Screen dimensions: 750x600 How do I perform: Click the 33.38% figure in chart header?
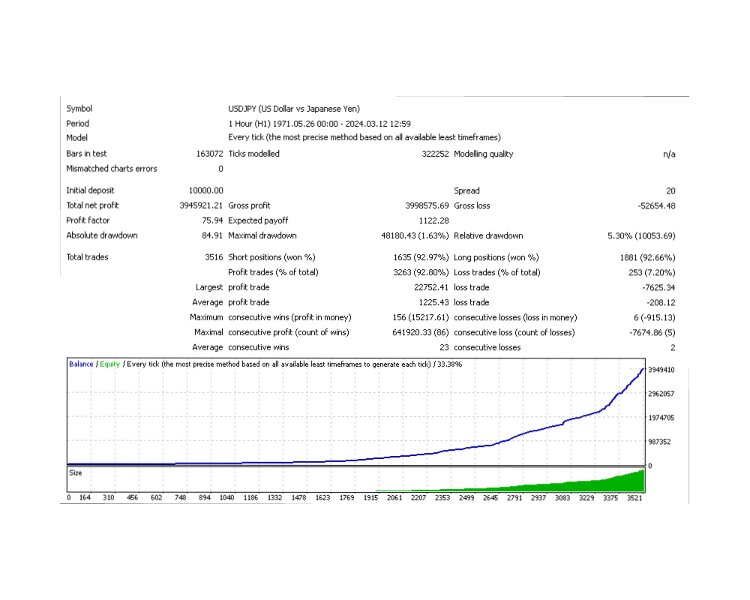[x=450, y=364]
